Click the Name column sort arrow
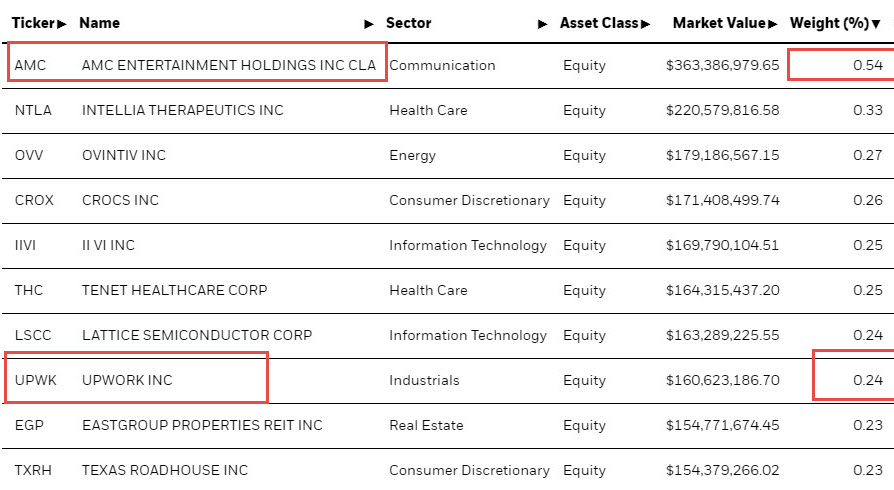 click(369, 24)
